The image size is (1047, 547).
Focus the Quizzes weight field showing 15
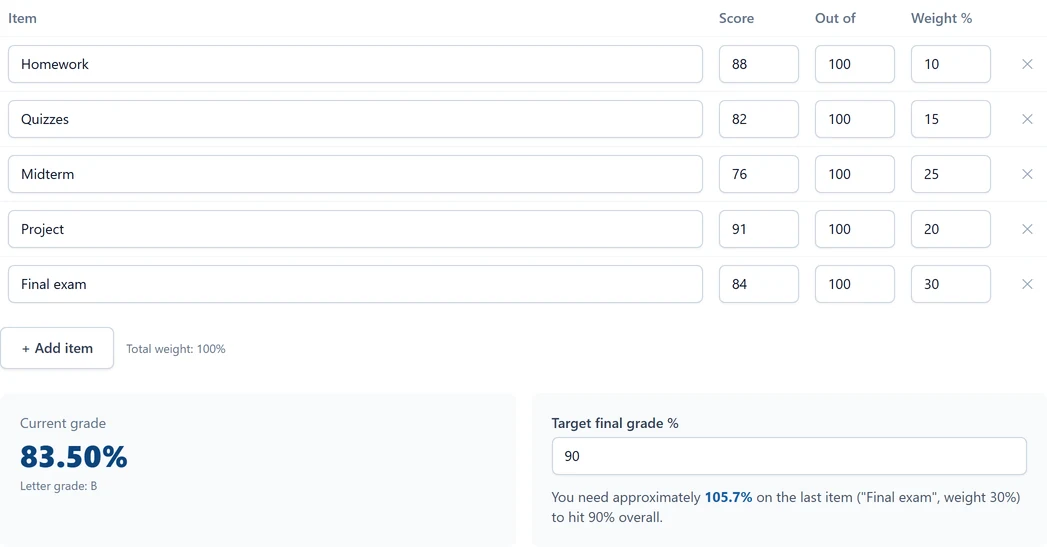951,119
